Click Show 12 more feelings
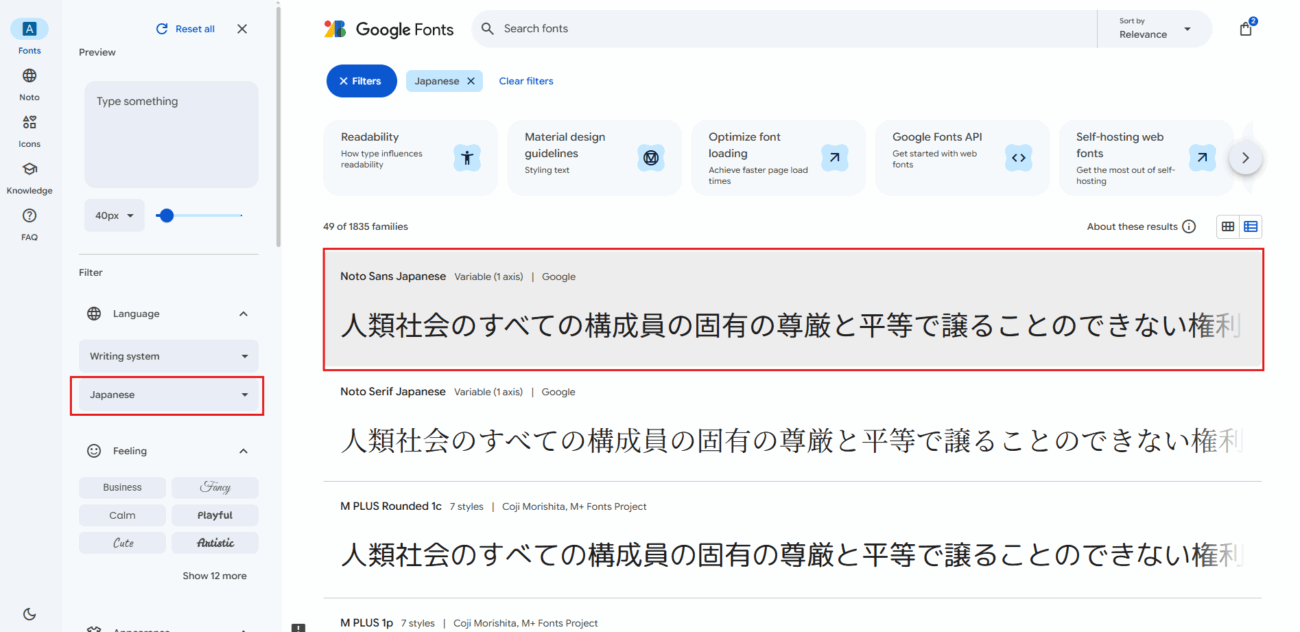The height and width of the screenshot is (632, 1300). click(214, 576)
